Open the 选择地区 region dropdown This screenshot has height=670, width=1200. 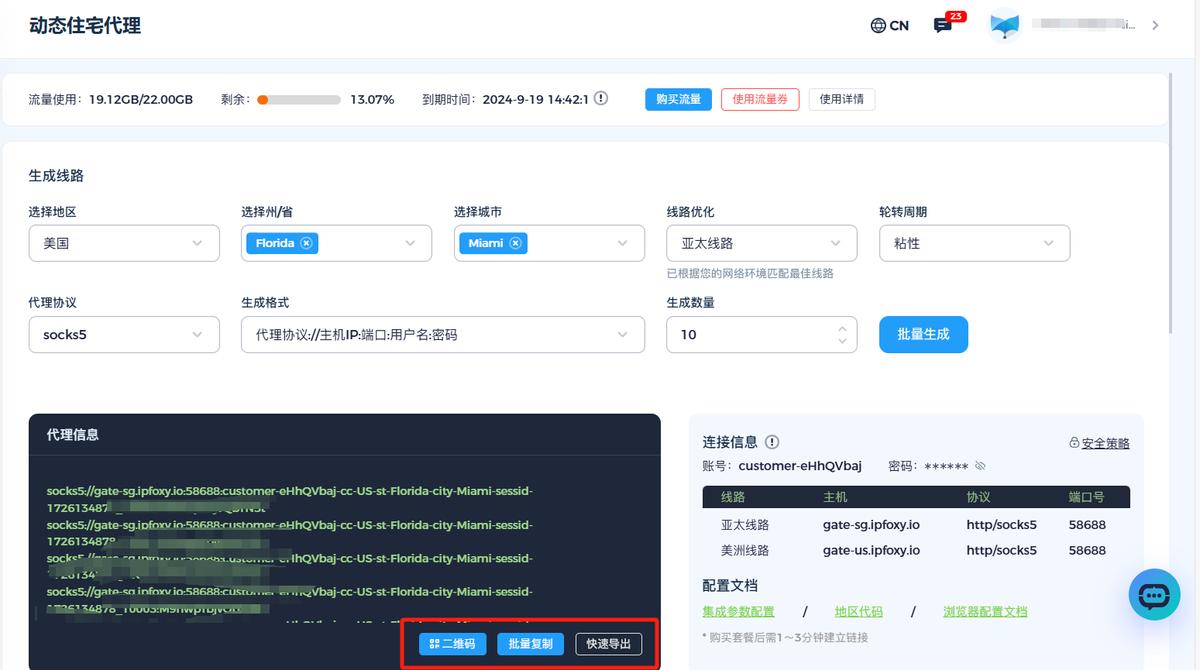pyautogui.click(x=124, y=242)
